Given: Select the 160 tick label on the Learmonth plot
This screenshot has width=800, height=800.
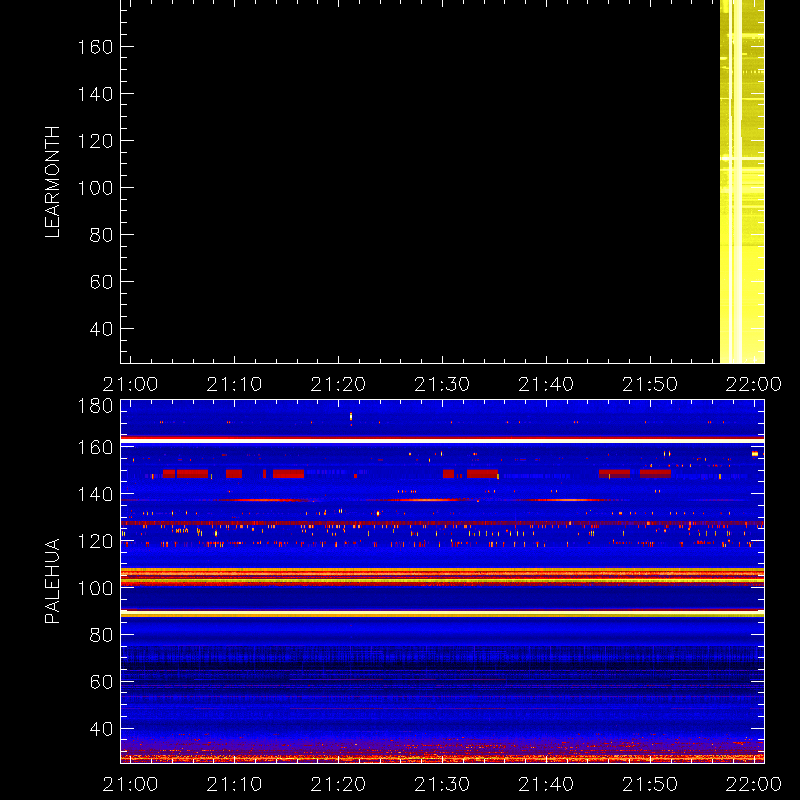Looking at the screenshot, I should (95, 47).
